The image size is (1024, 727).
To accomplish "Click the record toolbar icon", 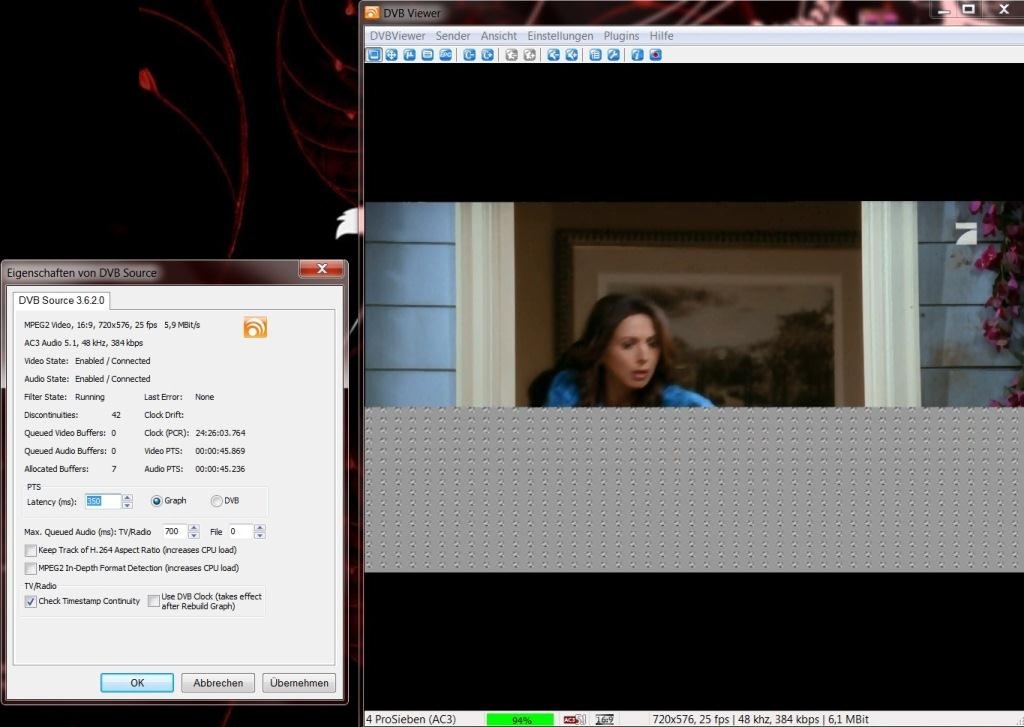I will 655,55.
